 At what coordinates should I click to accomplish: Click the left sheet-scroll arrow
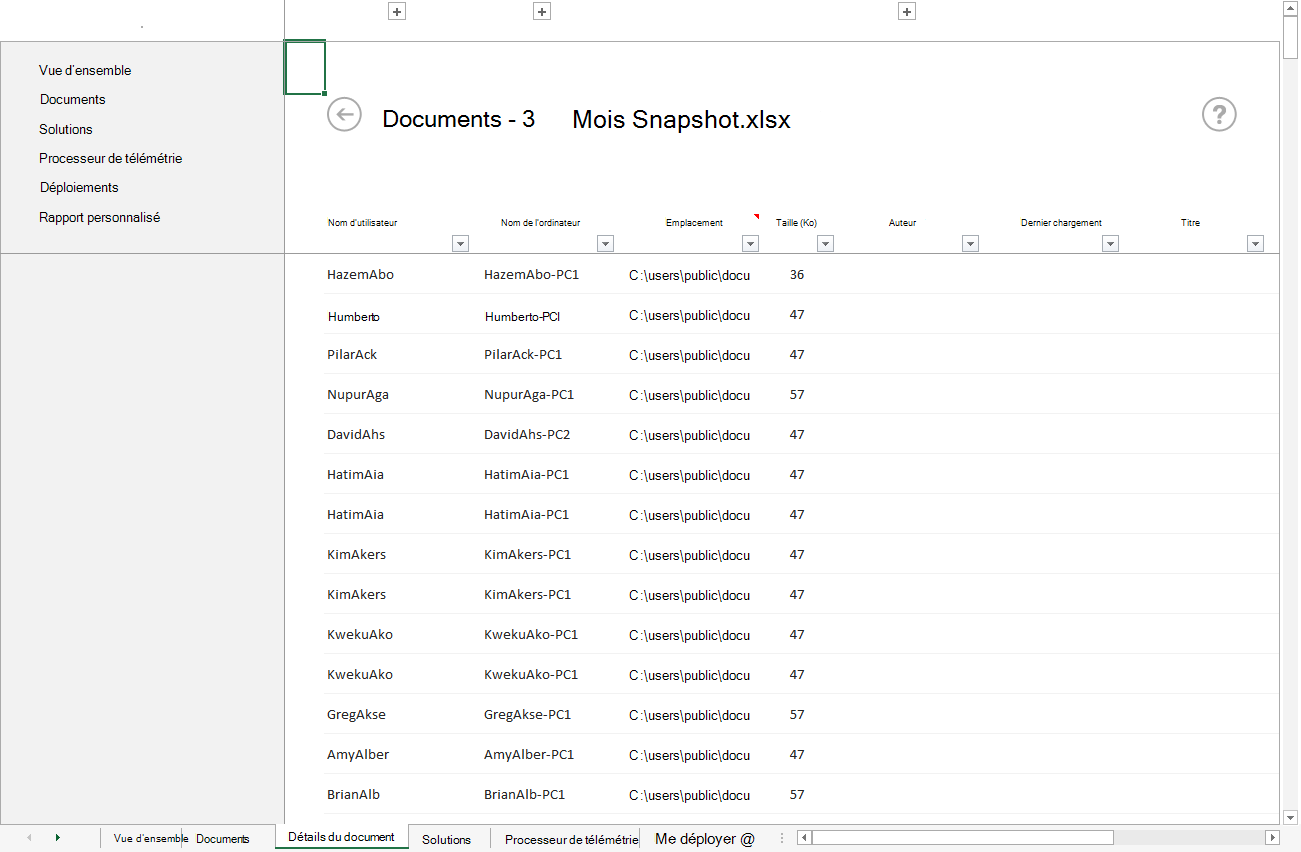[31, 837]
